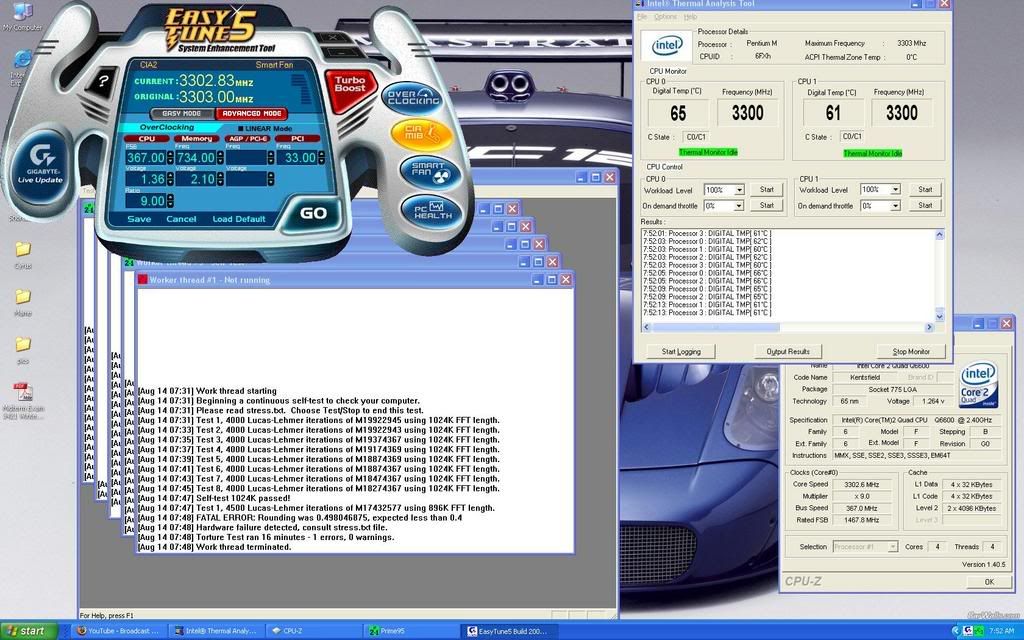The height and width of the screenshot is (640, 1024).
Task: Open the PC Health section button
Action: click(432, 210)
